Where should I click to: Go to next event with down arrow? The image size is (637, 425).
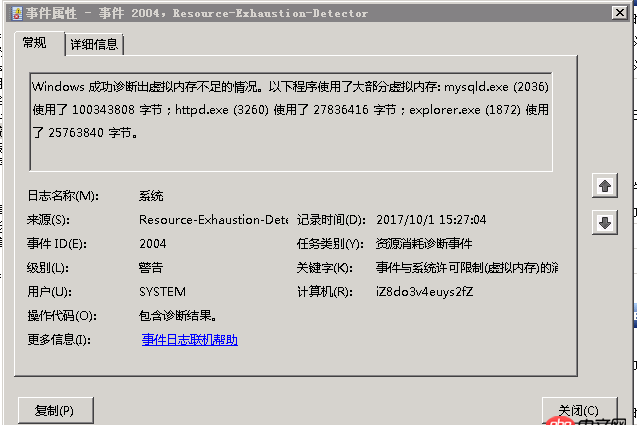point(604,222)
